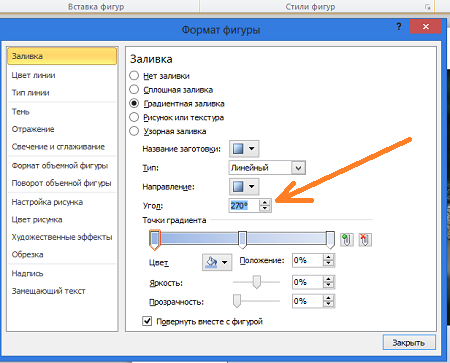
Task: Select Рисунок или текстура radio option
Action: [134, 117]
